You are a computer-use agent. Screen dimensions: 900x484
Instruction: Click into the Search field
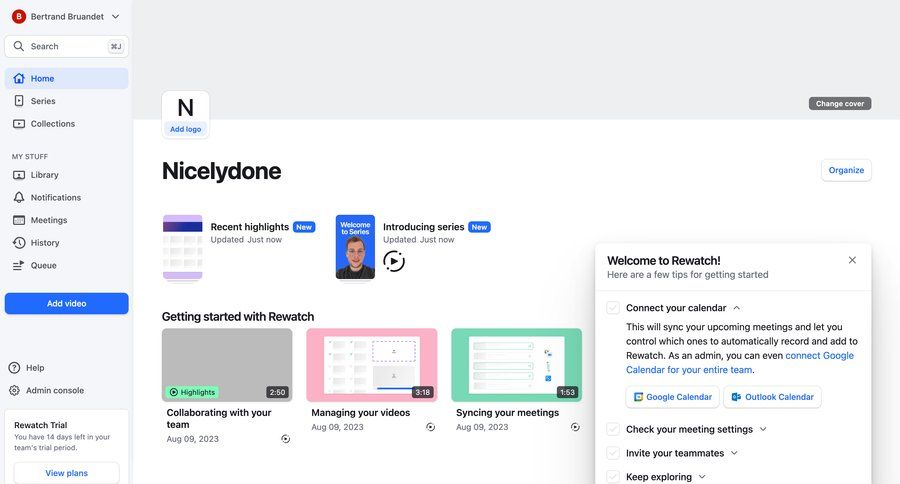(67, 47)
